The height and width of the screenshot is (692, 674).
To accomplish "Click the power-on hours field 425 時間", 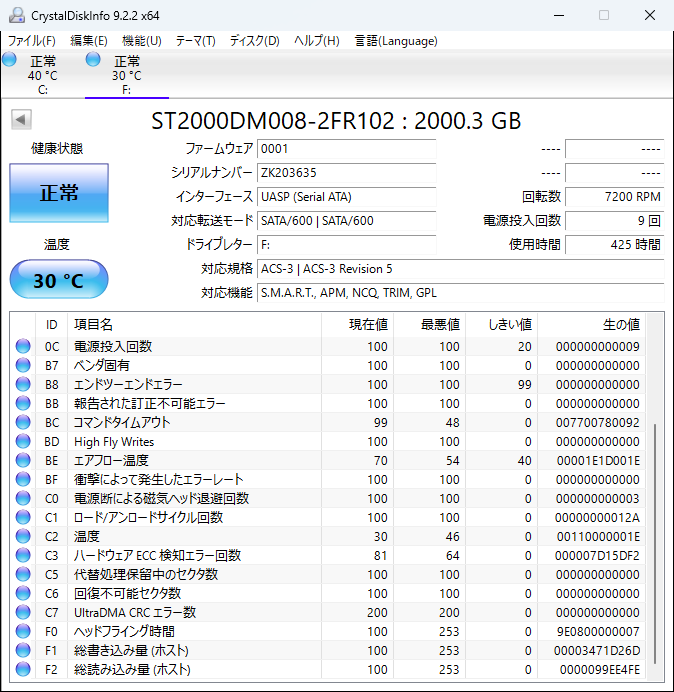I will click(x=614, y=244).
